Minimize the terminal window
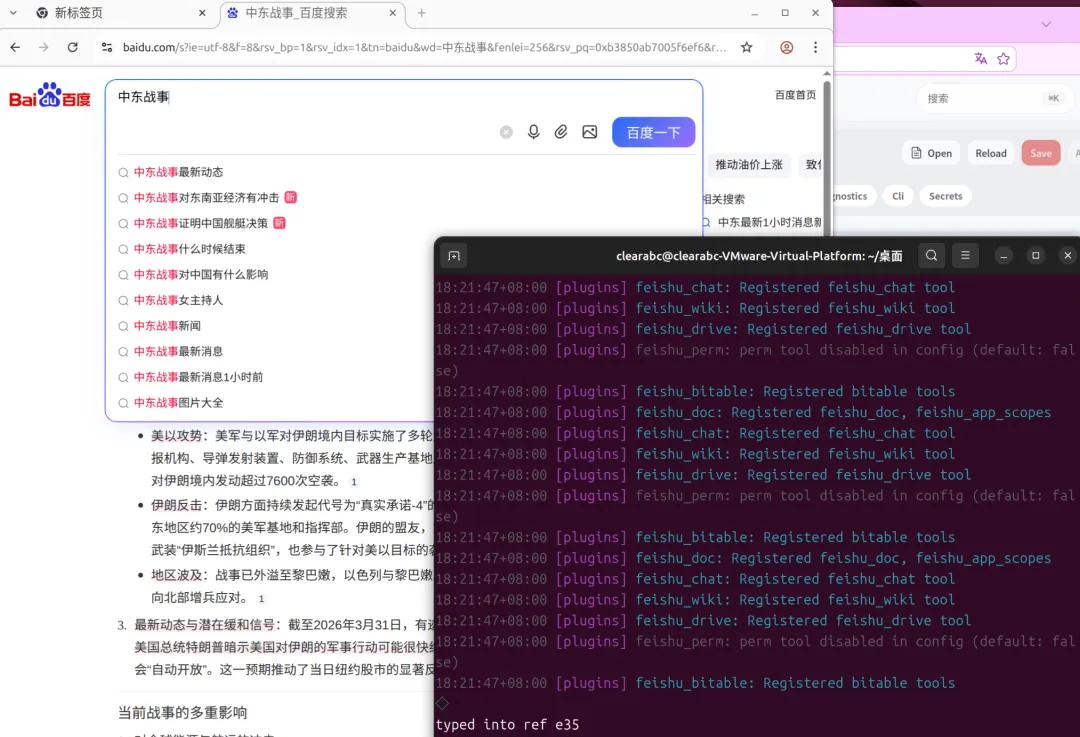The image size is (1080, 737). coord(1004,256)
